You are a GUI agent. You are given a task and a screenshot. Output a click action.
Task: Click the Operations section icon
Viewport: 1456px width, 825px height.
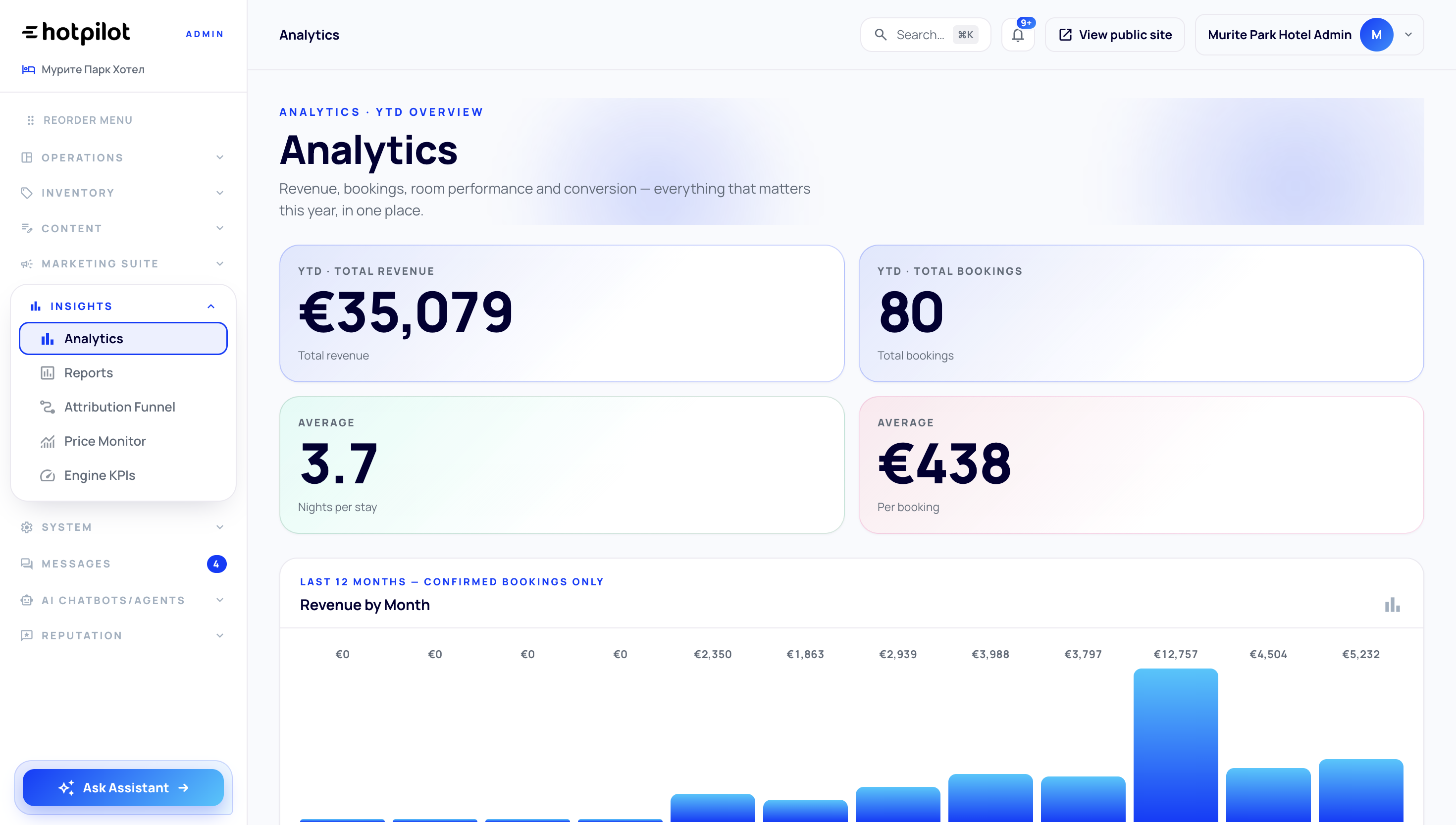27,157
